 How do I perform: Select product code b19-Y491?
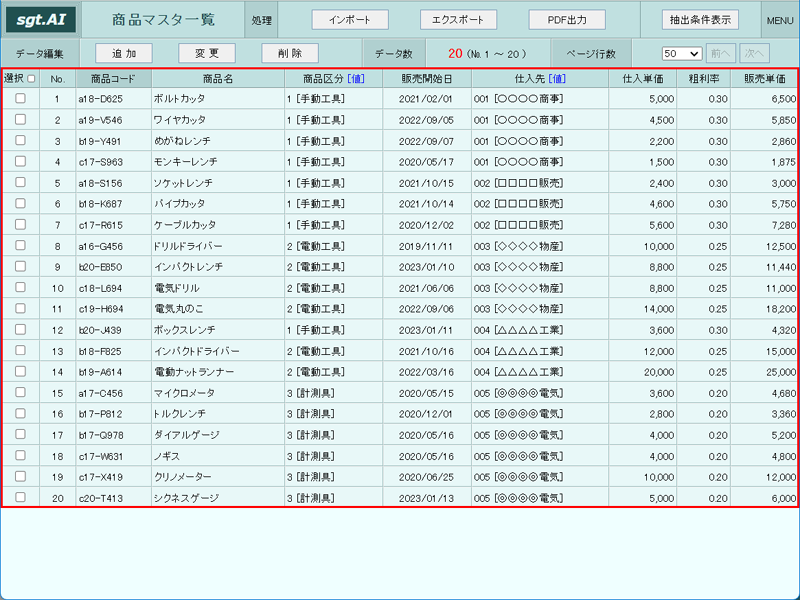point(100,141)
